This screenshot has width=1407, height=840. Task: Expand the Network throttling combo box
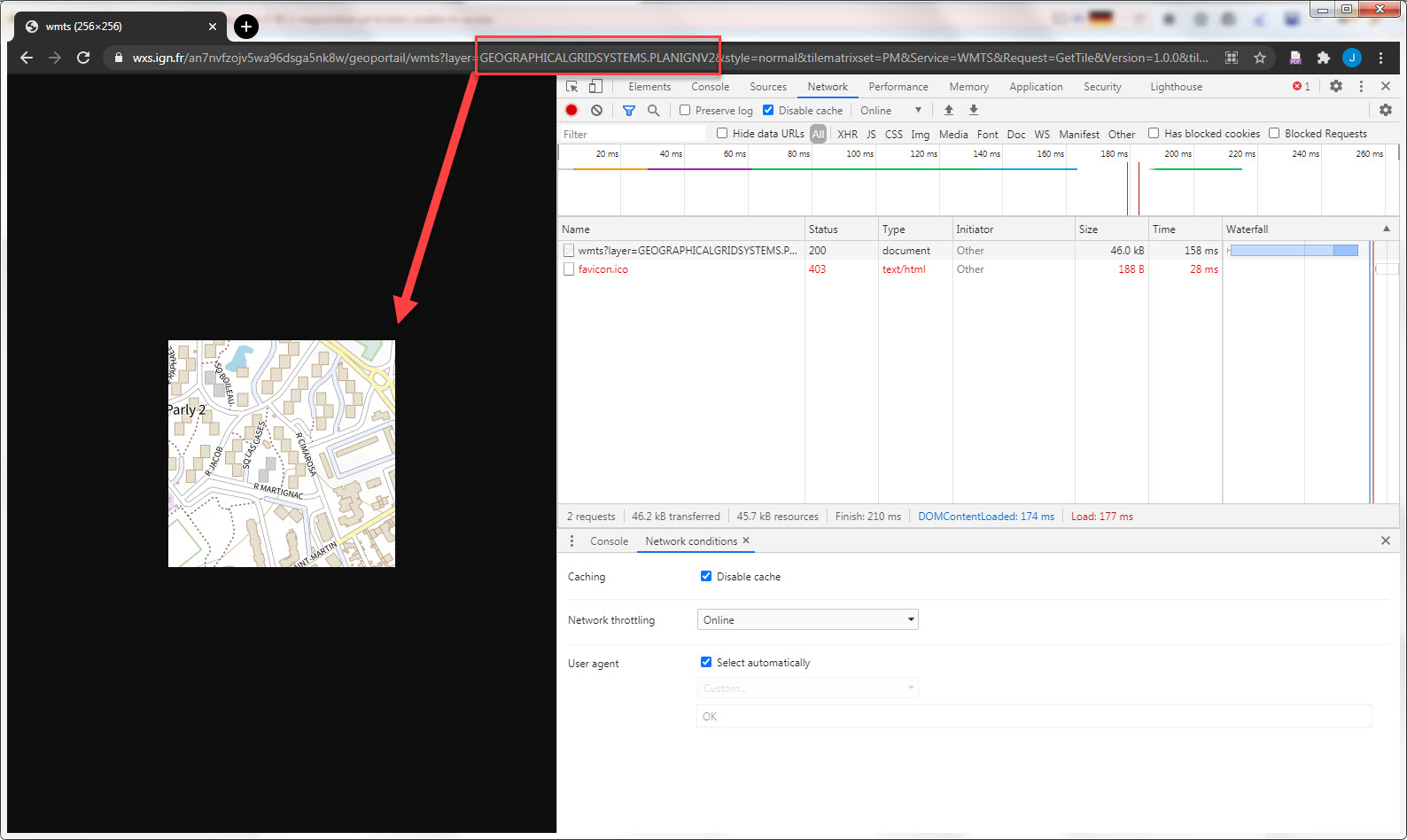(x=807, y=619)
